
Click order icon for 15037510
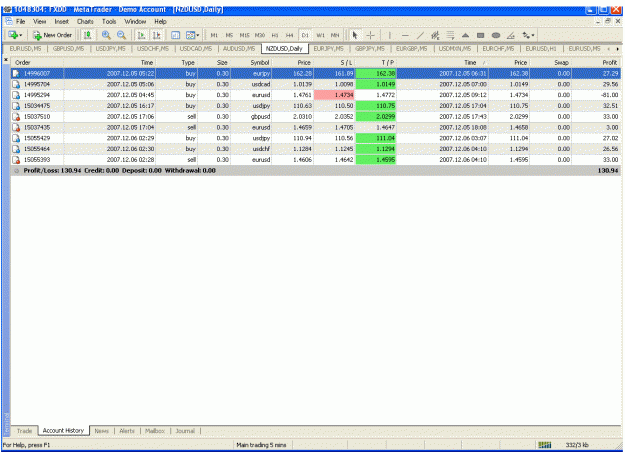16,117
